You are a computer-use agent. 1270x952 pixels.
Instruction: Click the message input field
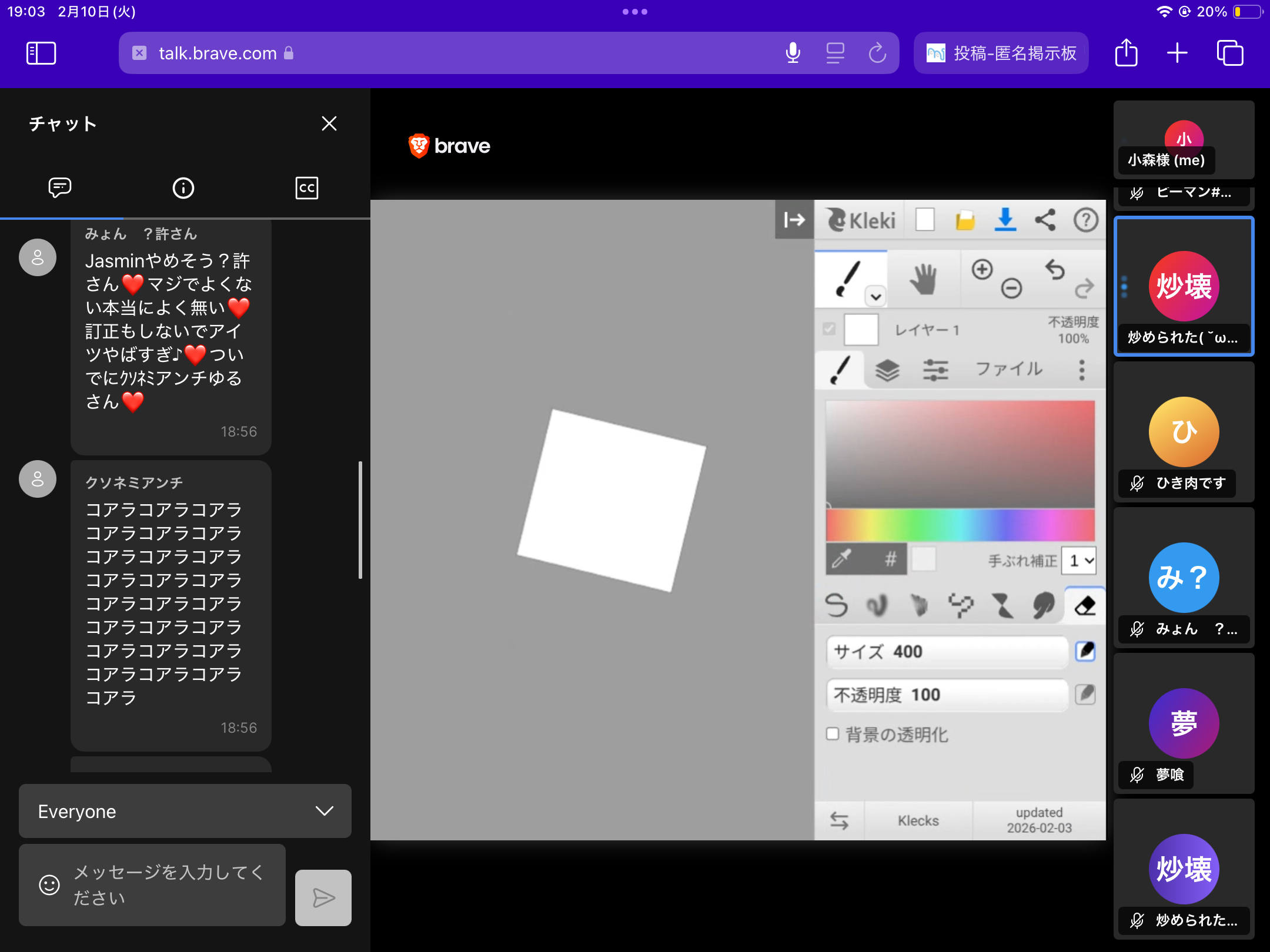[x=168, y=884]
